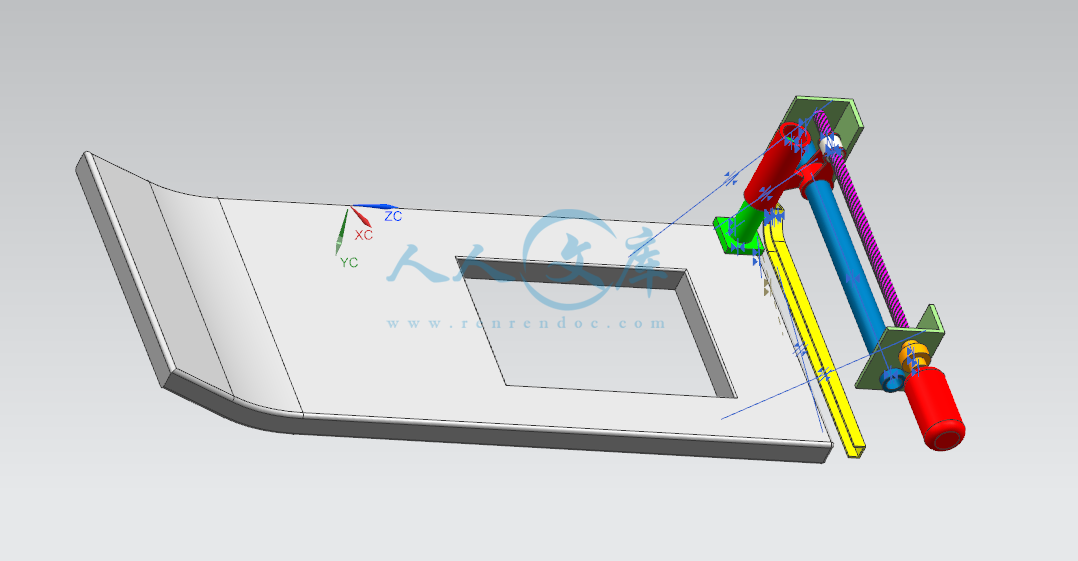Select the rectangular cutout in the plate
1078x561 pixels.
(596, 328)
